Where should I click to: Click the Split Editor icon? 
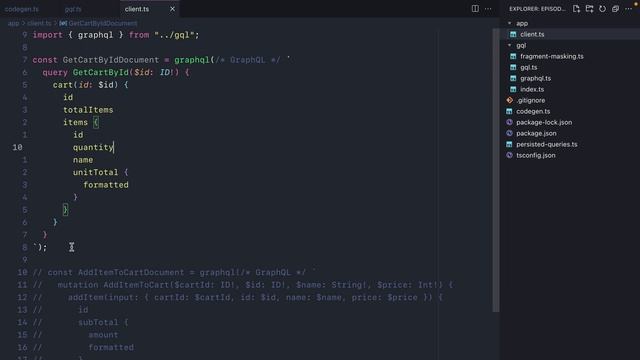475,9
